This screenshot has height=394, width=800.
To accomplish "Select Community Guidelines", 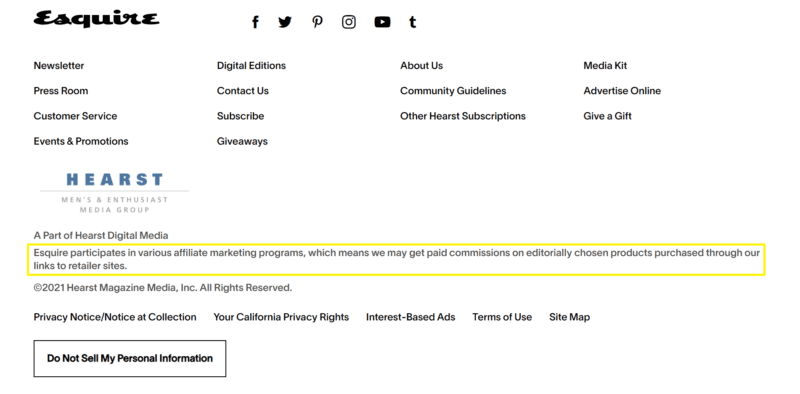I will (453, 91).
